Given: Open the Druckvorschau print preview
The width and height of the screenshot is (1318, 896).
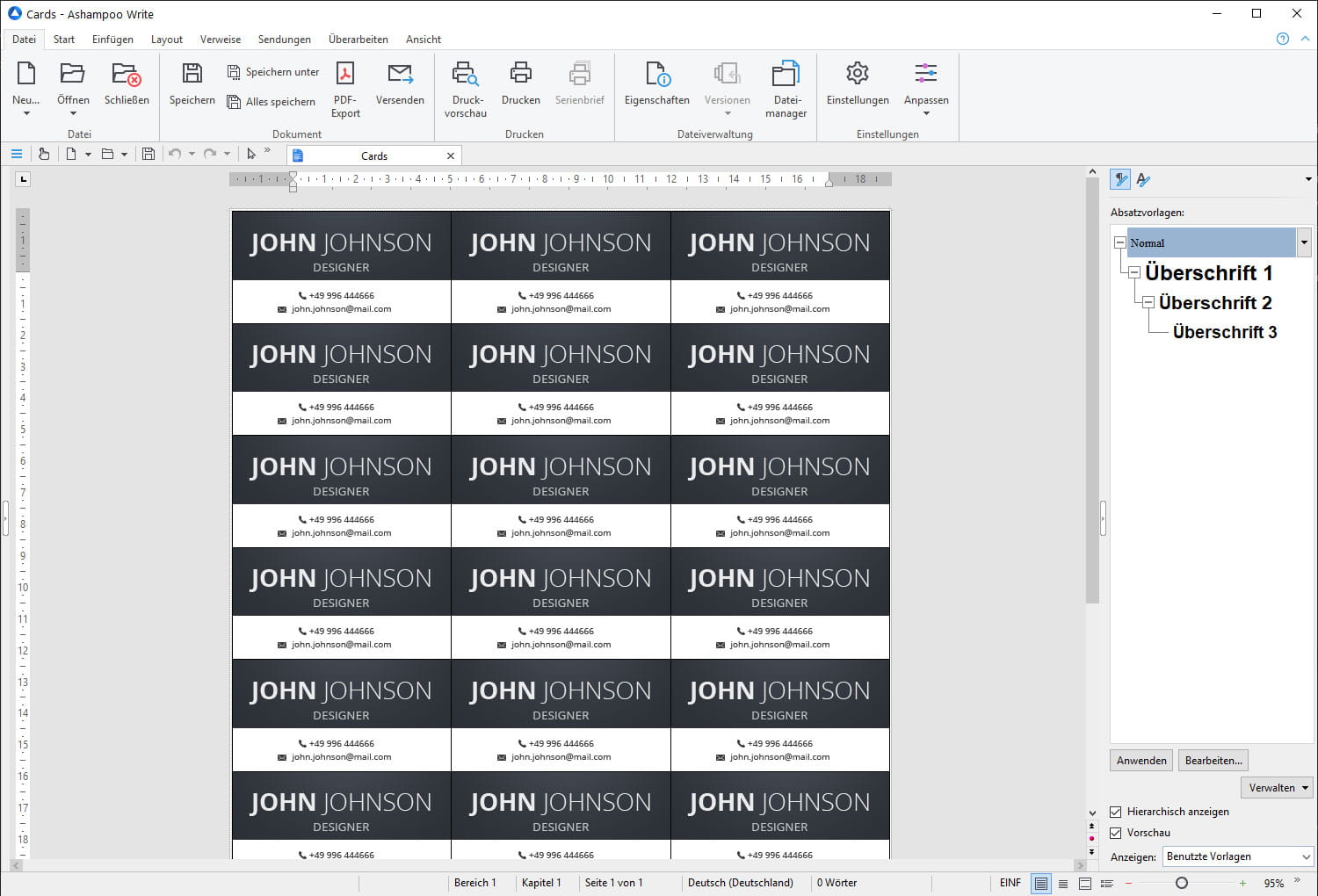Looking at the screenshot, I should pyautogui.click(x=465, y=75).
